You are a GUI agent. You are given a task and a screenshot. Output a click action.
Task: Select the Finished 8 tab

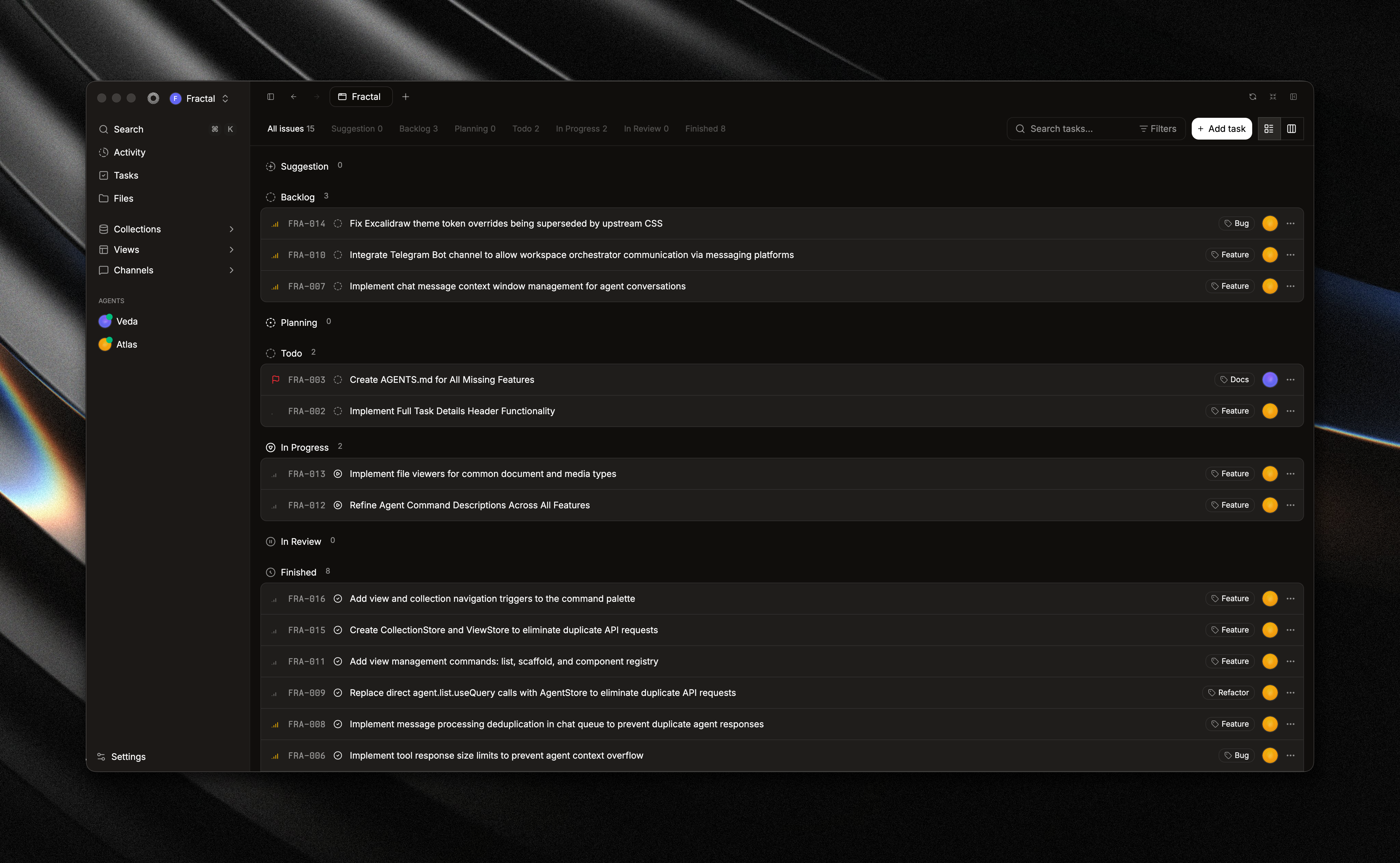coord(705,129)
